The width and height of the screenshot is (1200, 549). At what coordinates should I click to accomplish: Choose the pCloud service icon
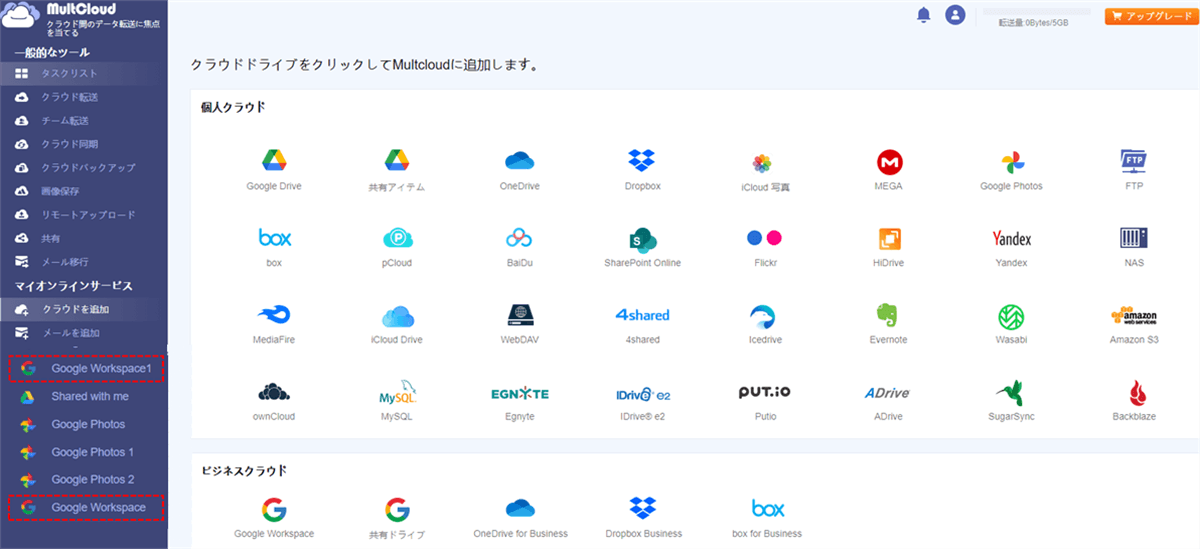click(x=397, y=239)
